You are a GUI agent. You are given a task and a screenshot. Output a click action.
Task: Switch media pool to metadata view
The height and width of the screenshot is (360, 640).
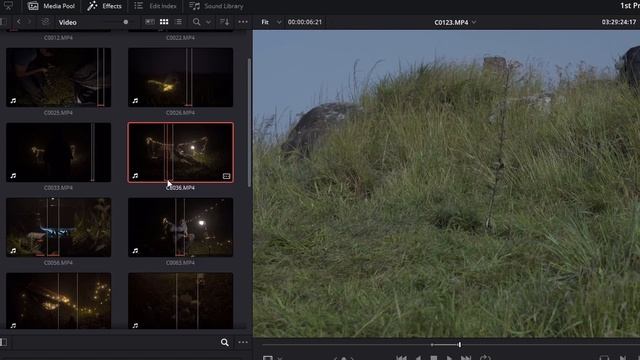[150, 22]
